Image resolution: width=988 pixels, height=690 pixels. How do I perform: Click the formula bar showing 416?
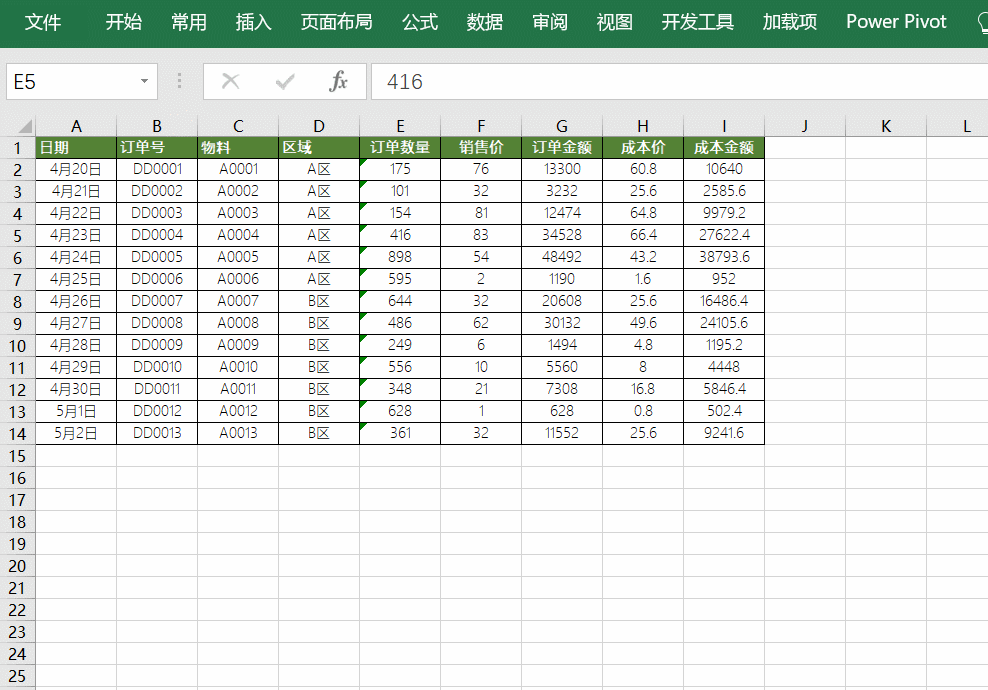pos(679,81)
